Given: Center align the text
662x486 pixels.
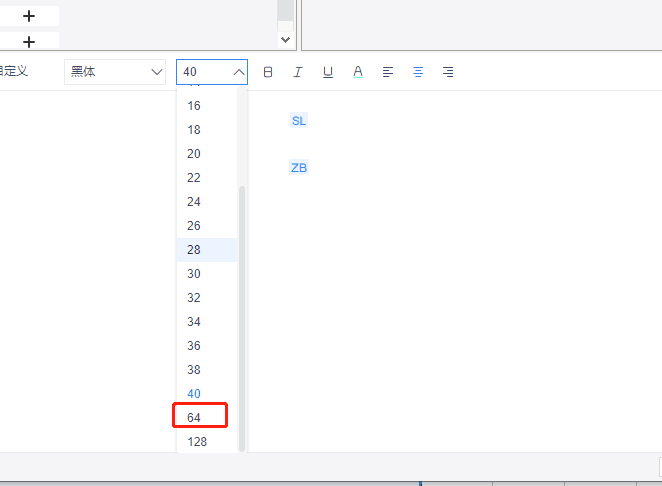Looking at the screenshot, I should click(418, 72).
